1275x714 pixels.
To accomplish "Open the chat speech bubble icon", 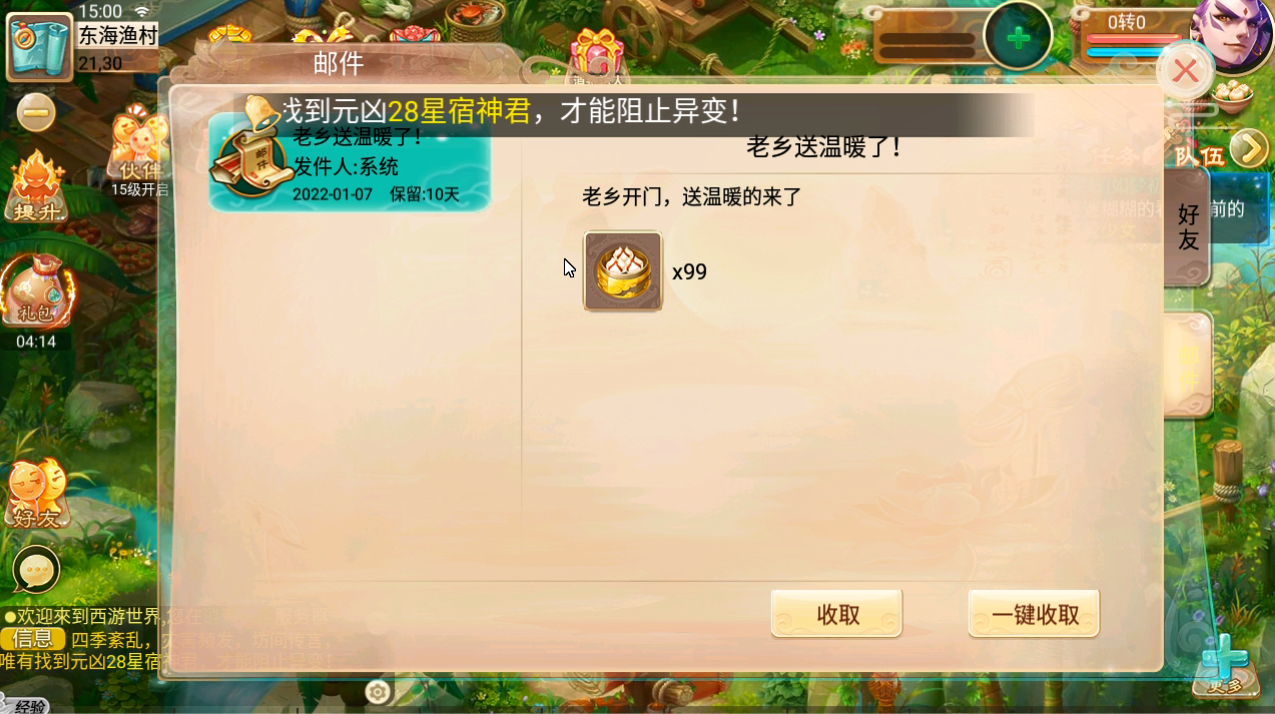I will coord(37,571).
